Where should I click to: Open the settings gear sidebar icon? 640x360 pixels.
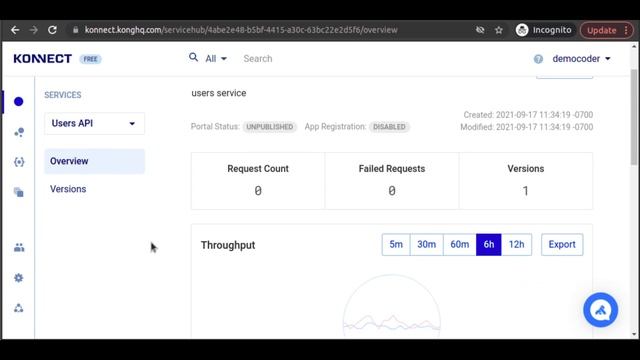[19, 278]
